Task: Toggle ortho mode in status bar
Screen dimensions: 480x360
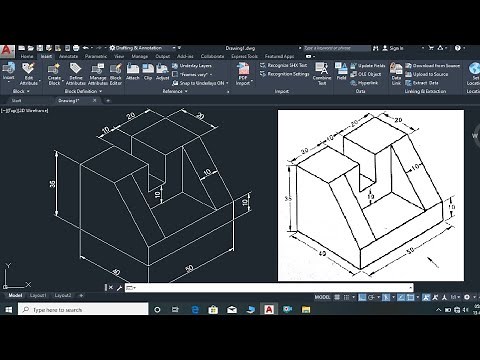Action: [362, 297]
